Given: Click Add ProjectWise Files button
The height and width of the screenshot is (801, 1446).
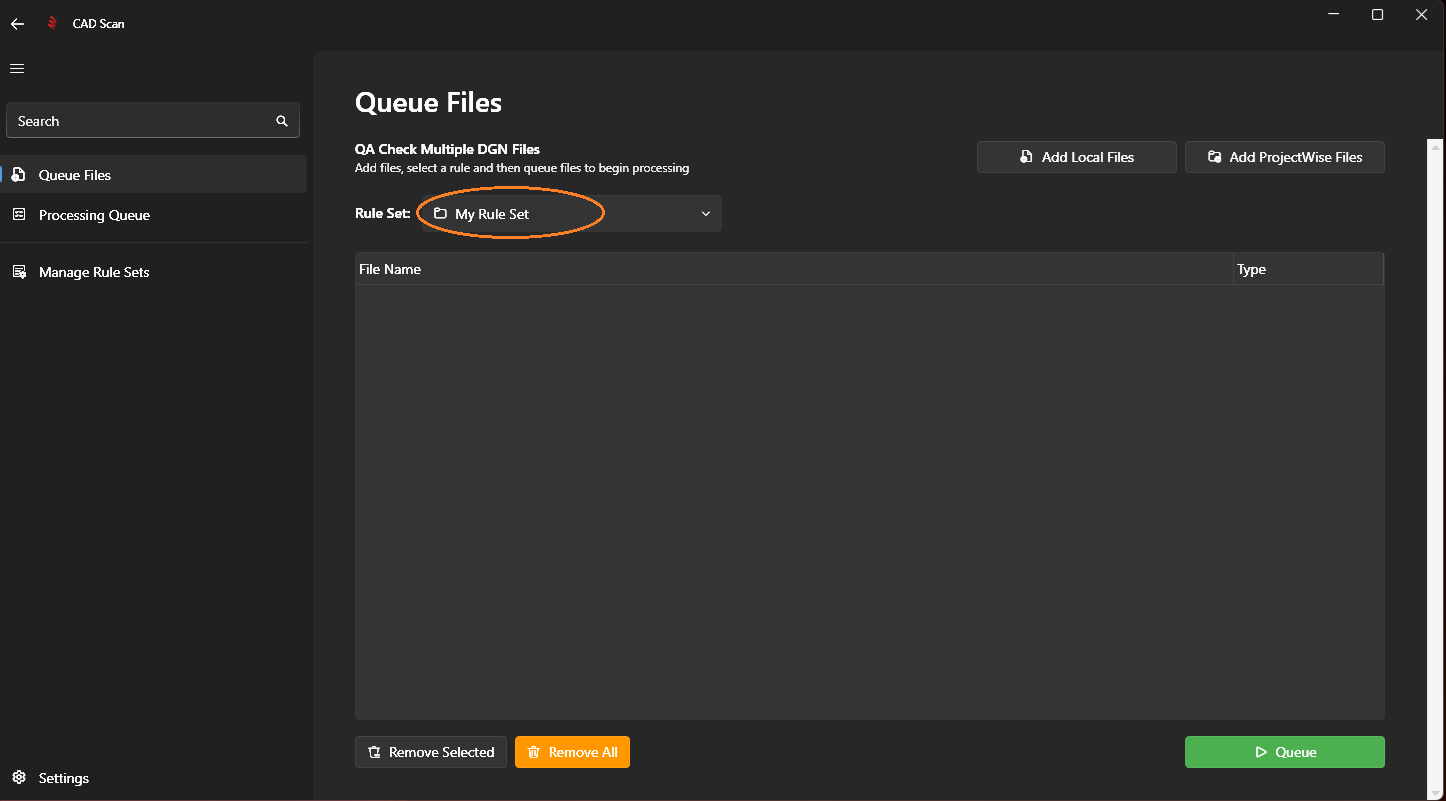Looking at the screenshot, I should 1284,157.
